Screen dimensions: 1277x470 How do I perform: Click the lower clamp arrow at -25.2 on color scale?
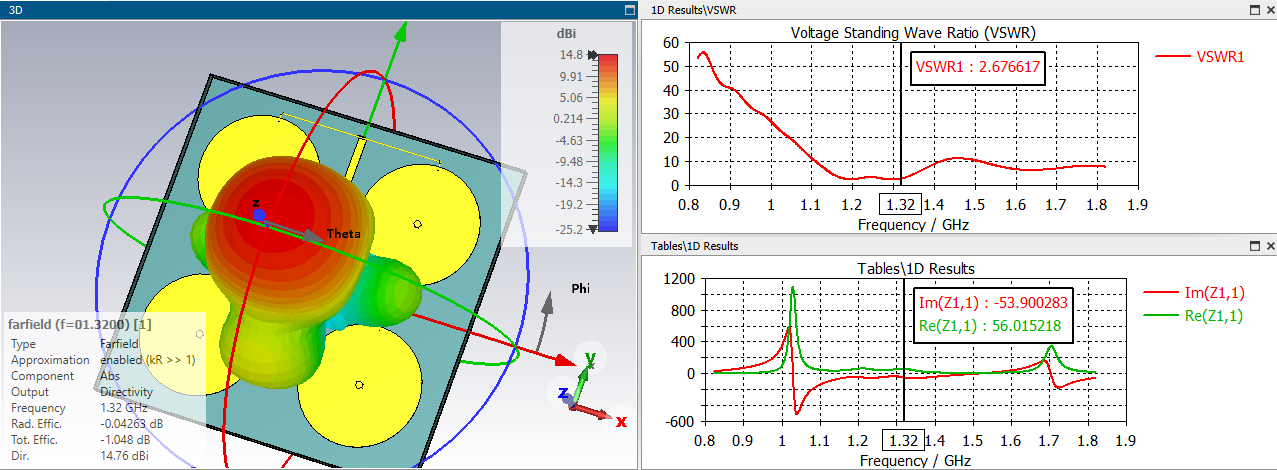click(593, 228)
